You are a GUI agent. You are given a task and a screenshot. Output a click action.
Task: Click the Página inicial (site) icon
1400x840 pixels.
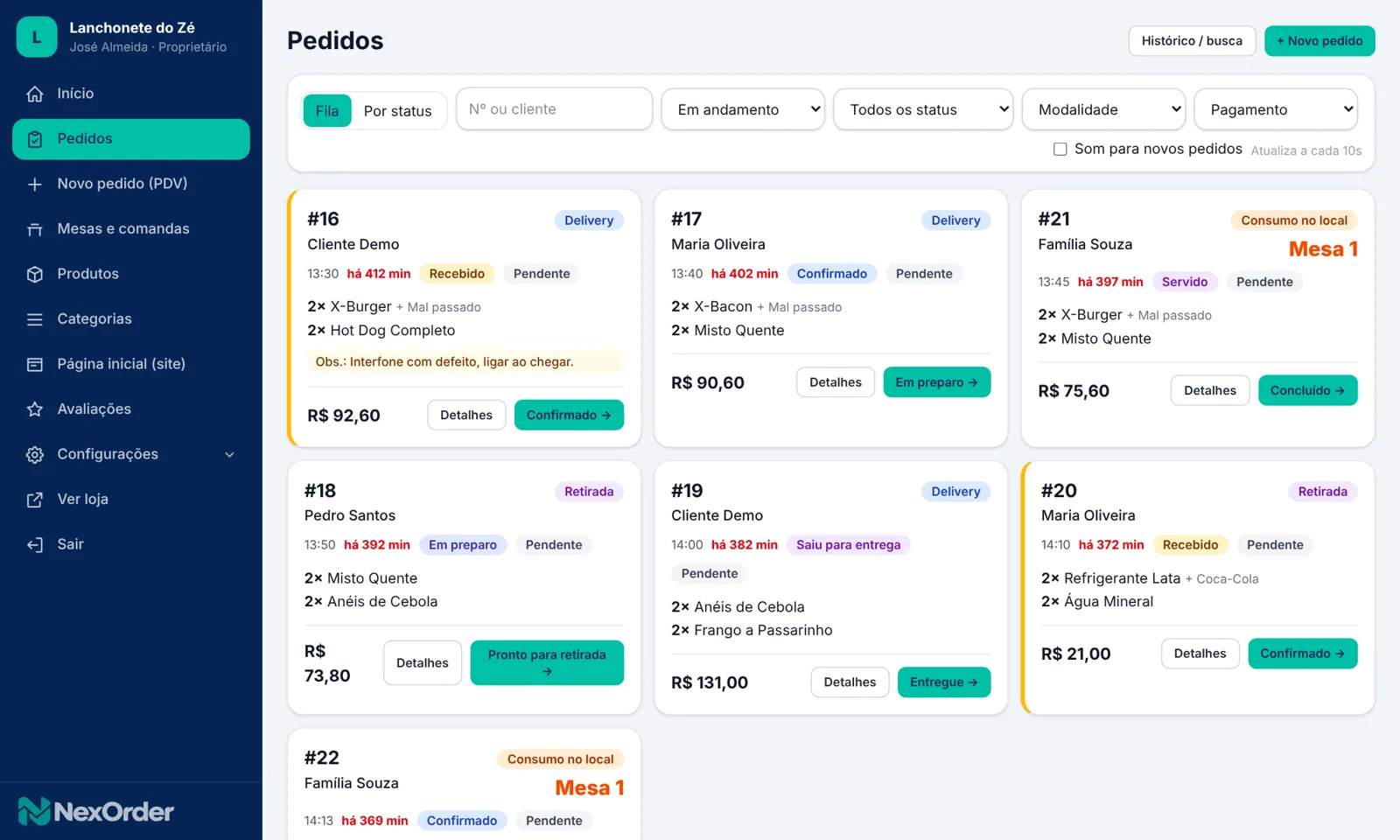click(35, 364)
